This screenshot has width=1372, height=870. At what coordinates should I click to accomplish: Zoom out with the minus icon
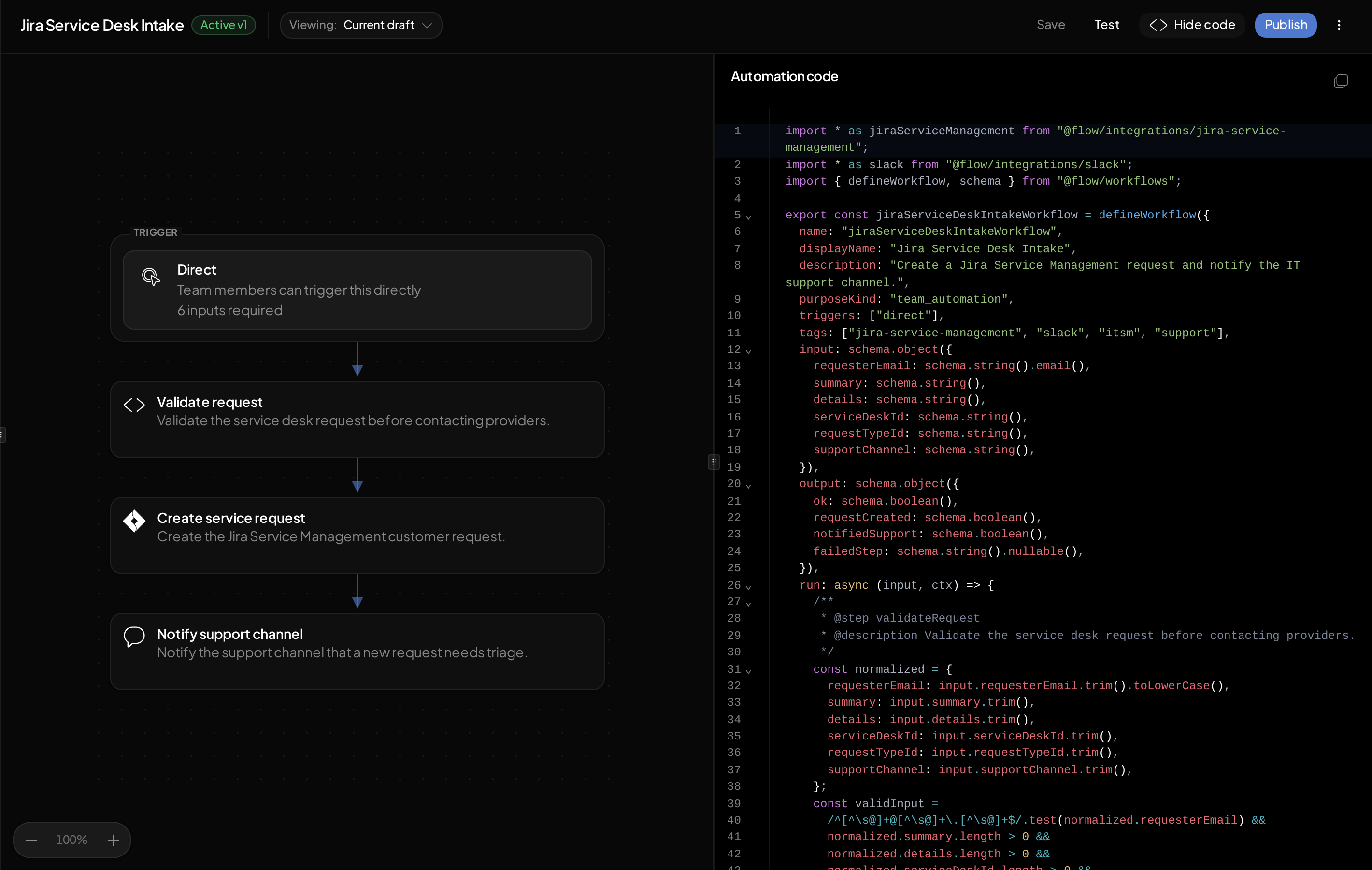click(x=31, y=840)
